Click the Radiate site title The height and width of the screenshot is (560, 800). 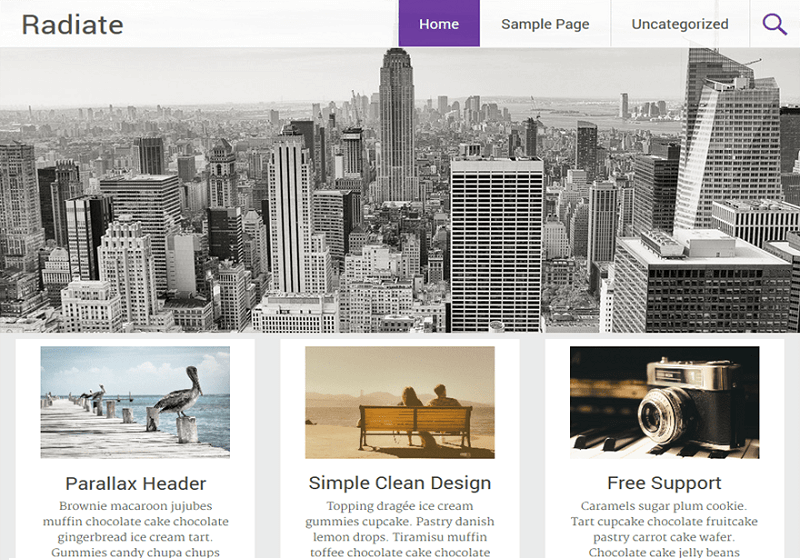pyautogui.click(x=72, y=25)
